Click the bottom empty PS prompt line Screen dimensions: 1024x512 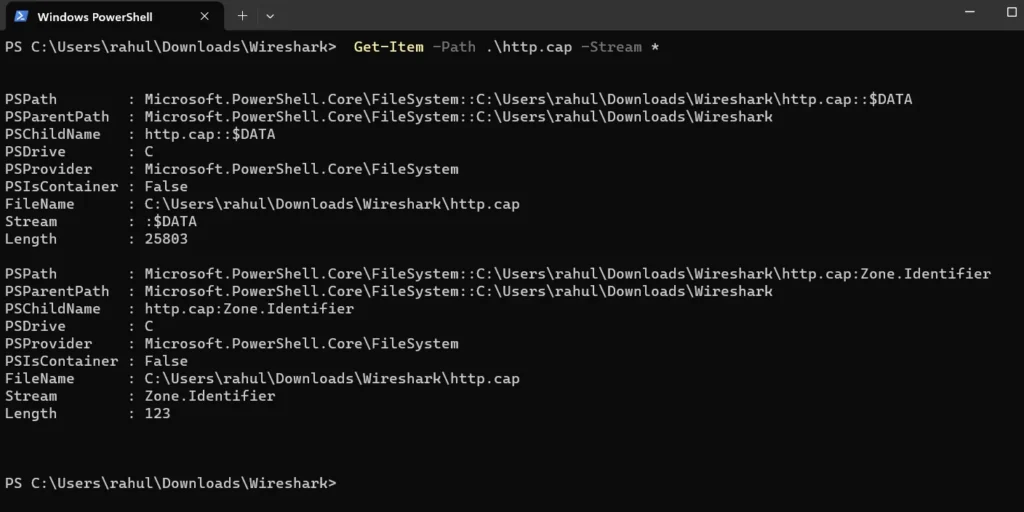[170, 483]
